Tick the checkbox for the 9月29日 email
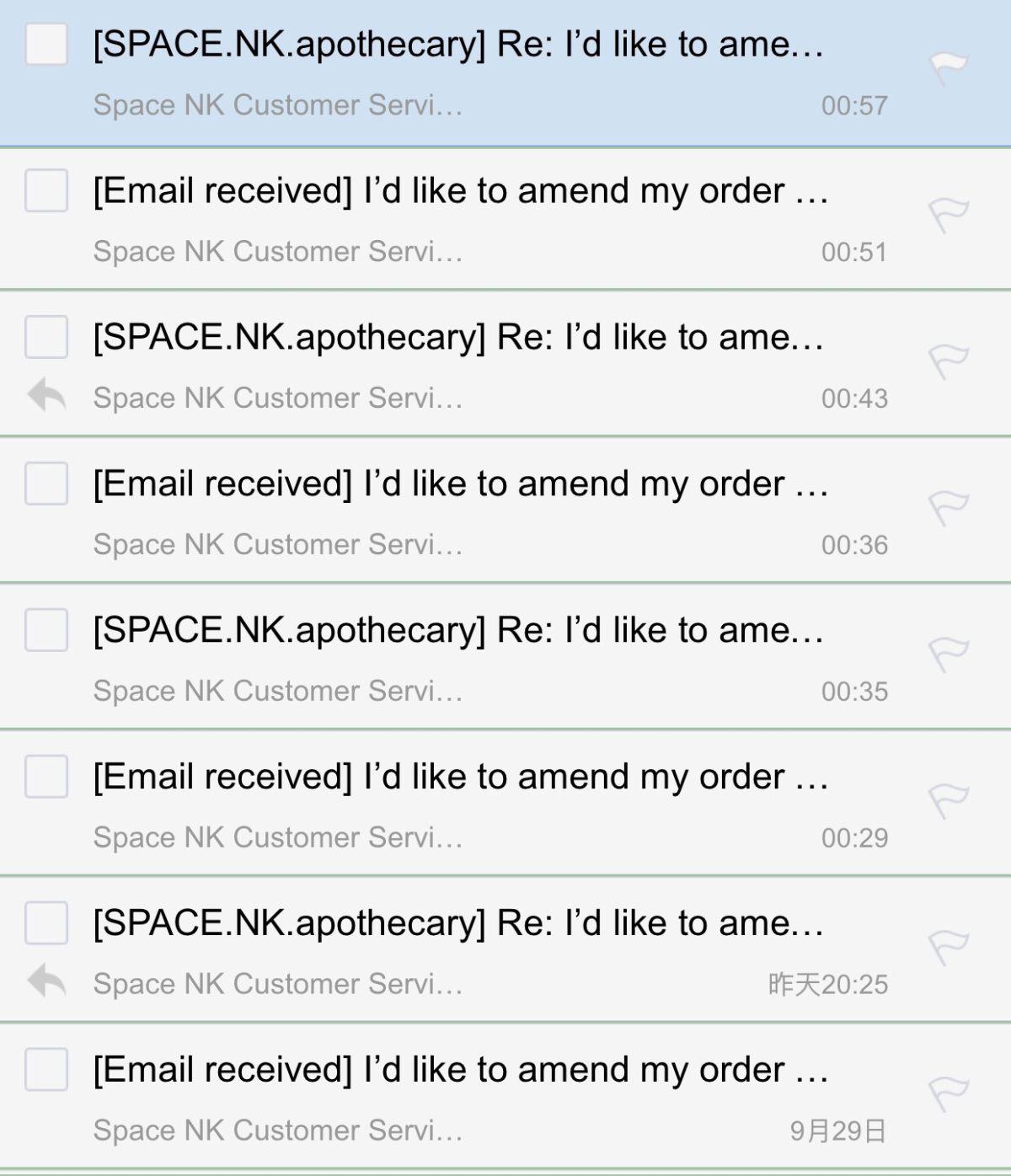The height and width of the screenshot is (1176, 1011). pyautogui.click(x=46, y=1070)
